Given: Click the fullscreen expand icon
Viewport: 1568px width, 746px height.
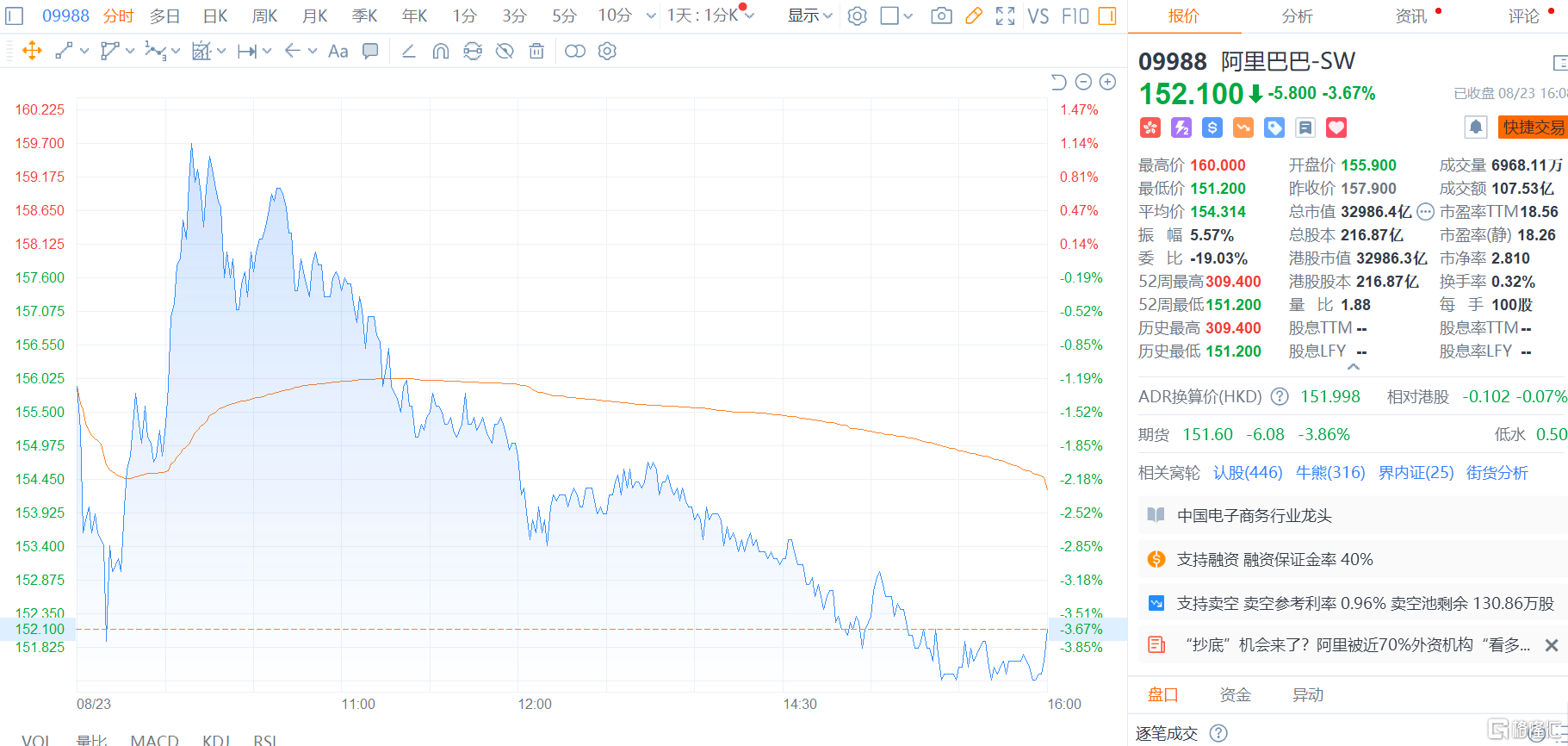Looking at the screenshot, I should coord(1005,16).
